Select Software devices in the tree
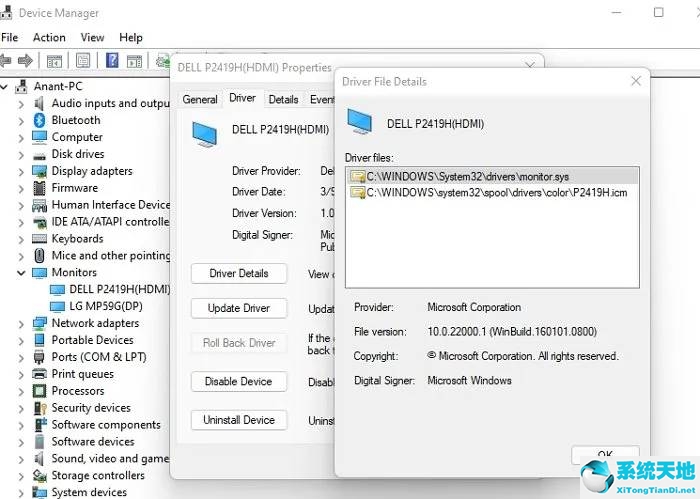The width and height of the screenshot is (700, 499). pos(93,441)
